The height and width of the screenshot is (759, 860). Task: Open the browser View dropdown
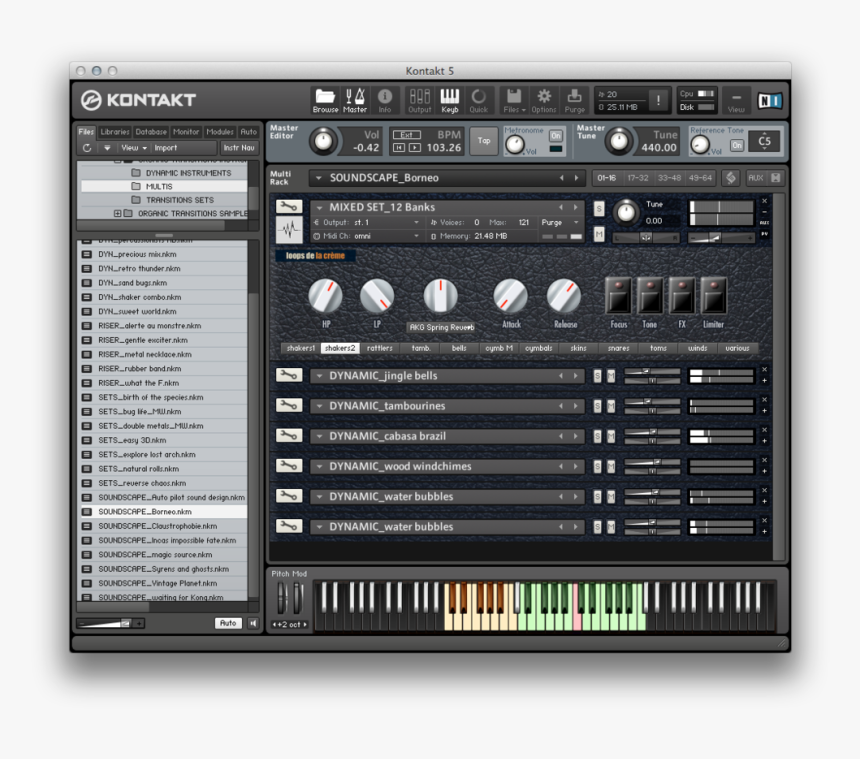click(134, 148)
